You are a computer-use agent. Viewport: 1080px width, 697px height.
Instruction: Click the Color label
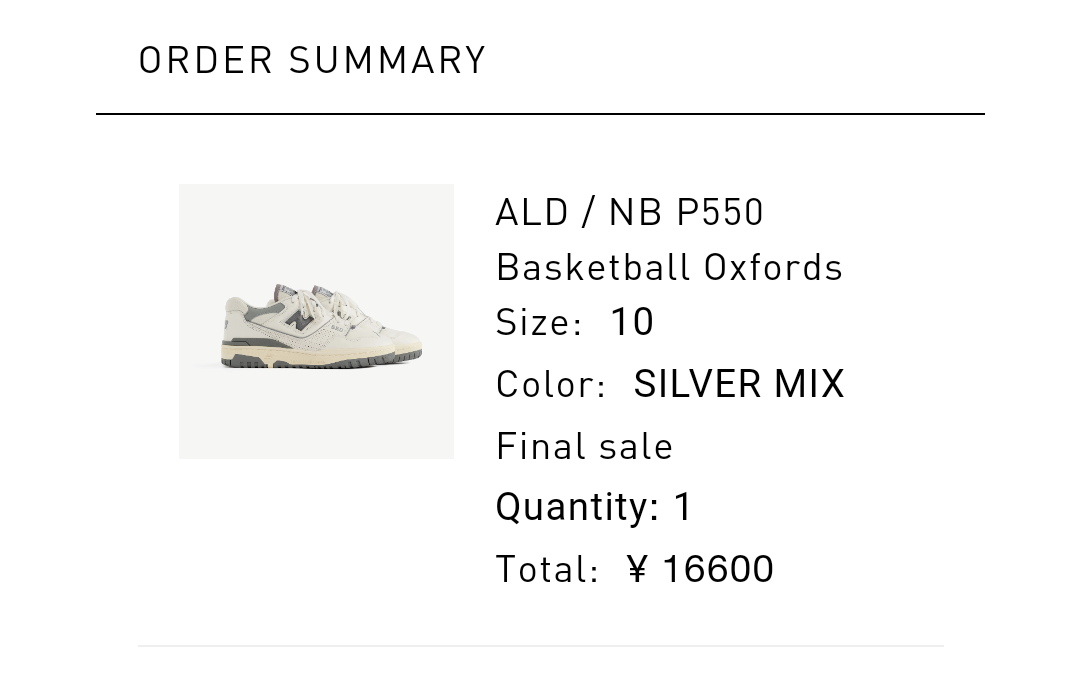click(x=551, y=385)
